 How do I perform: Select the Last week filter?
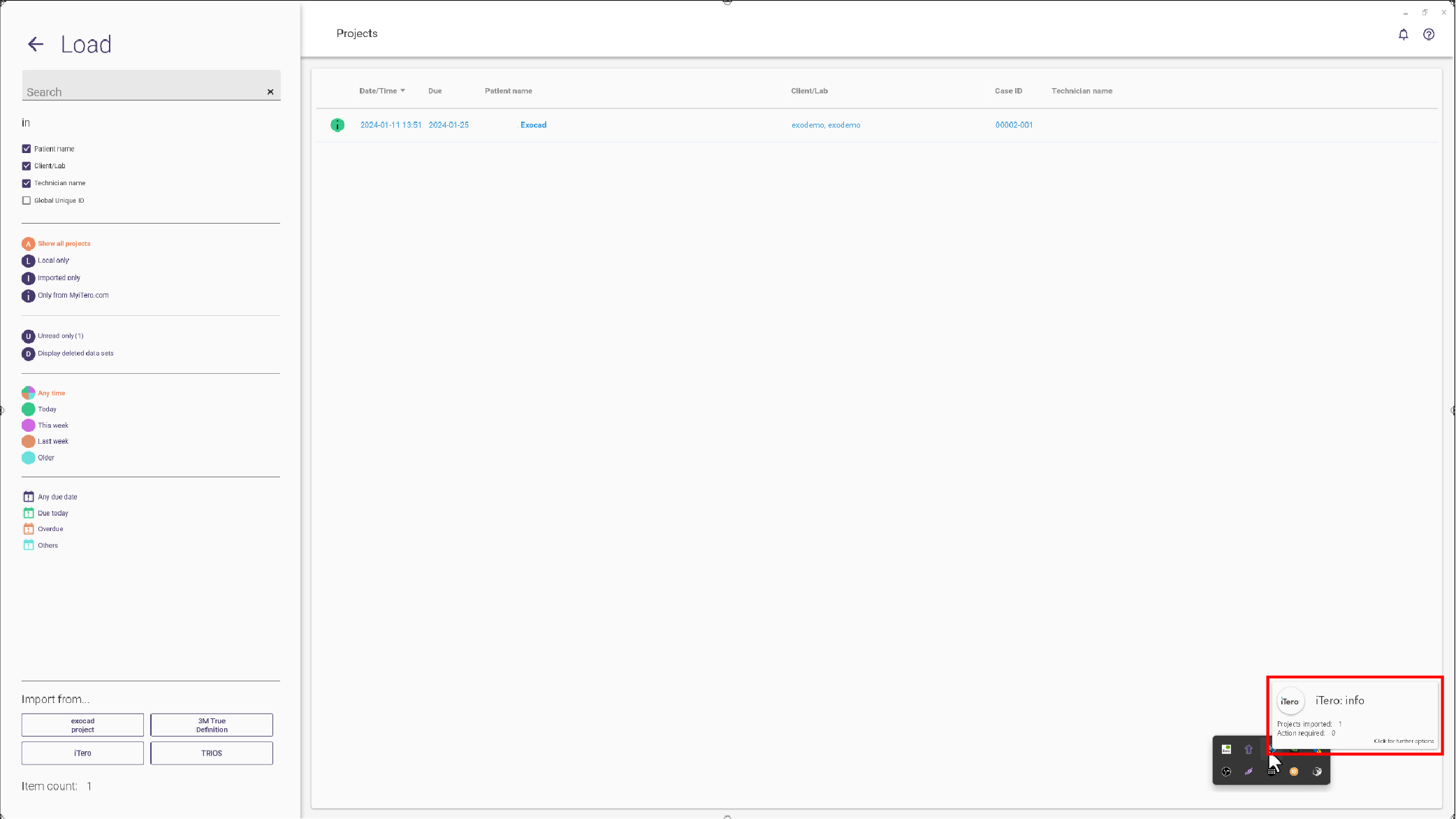pos(45,442)
